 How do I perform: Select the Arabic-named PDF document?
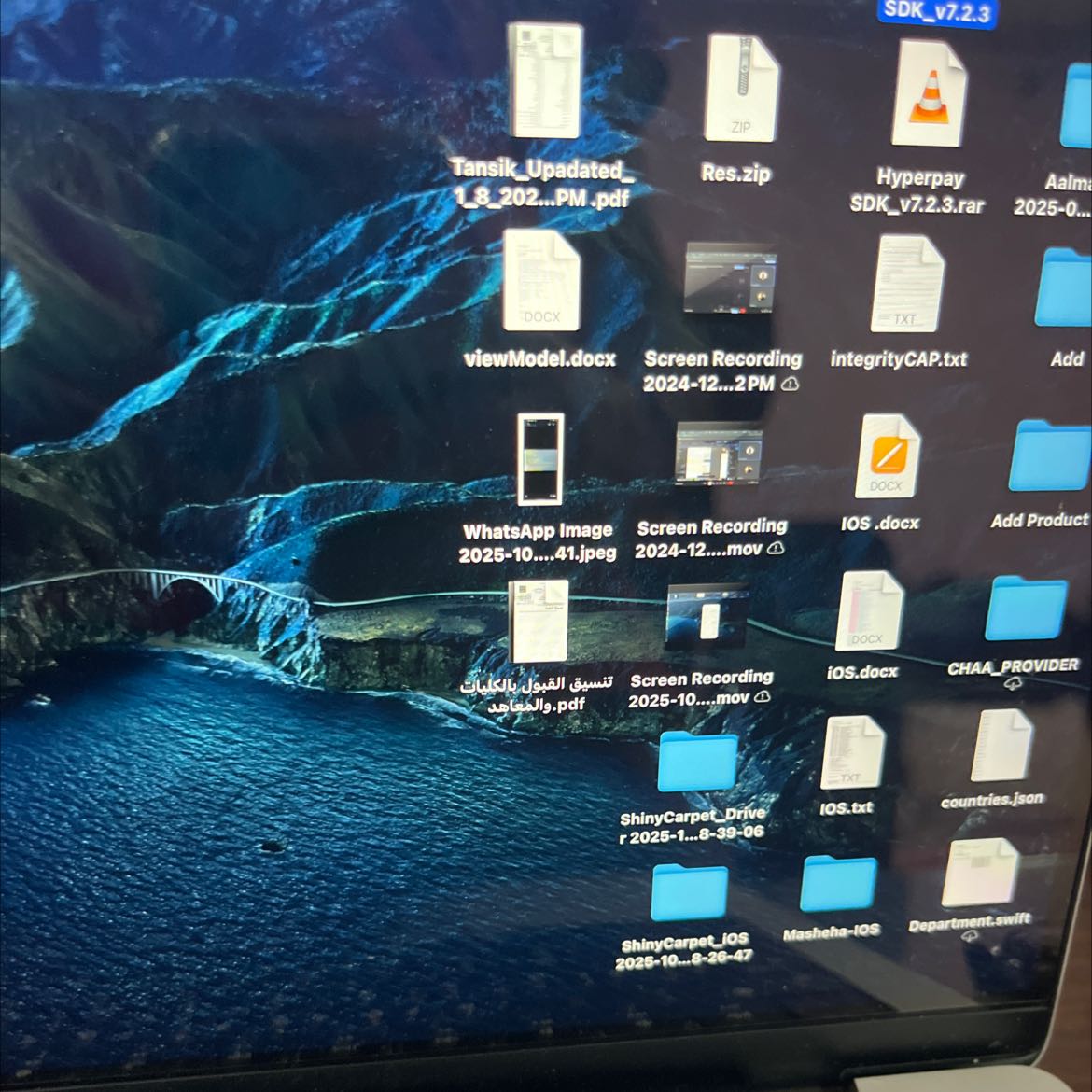tap(539, 623)
